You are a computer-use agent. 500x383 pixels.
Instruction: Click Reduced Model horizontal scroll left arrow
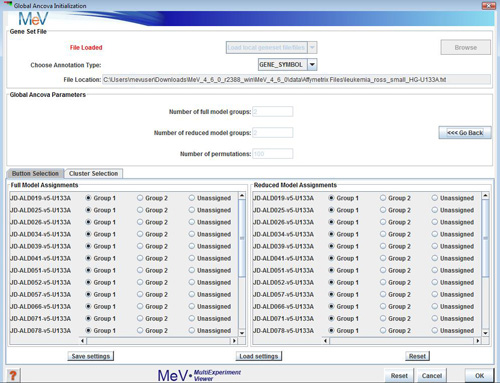325,341
